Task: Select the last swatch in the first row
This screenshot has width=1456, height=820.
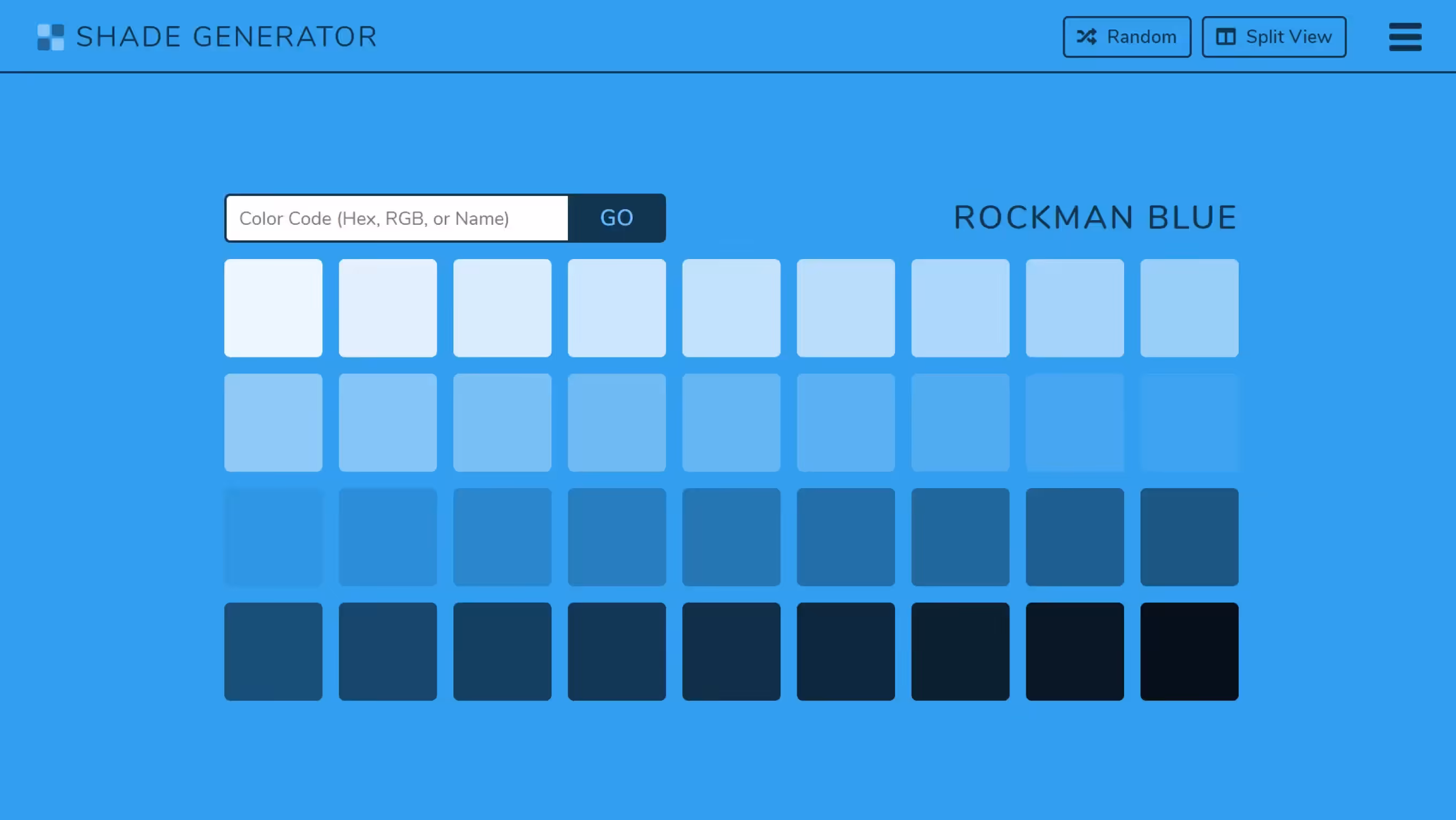Action: click(1189, 308)
